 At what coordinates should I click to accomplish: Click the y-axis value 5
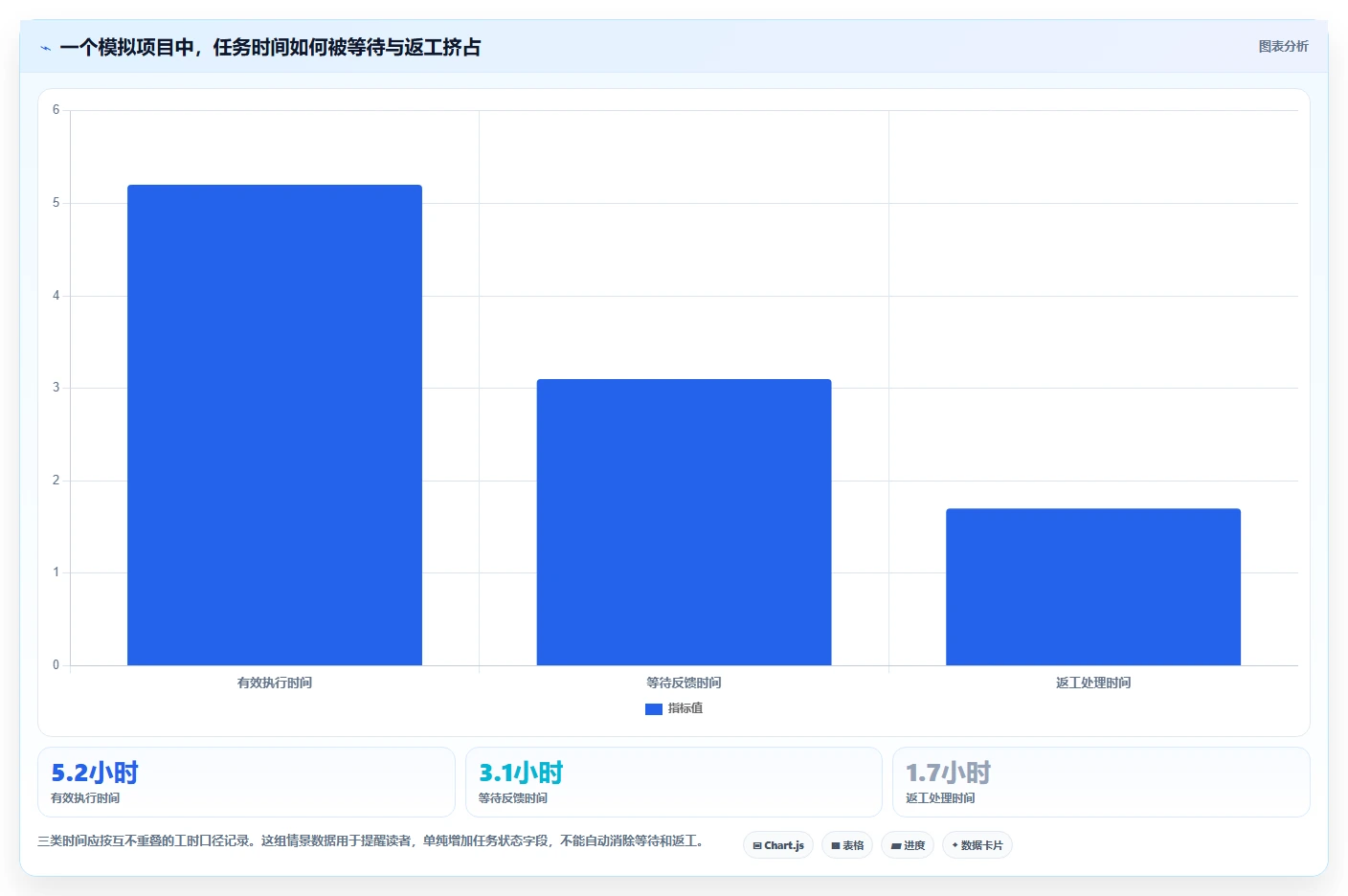[56, 203]
